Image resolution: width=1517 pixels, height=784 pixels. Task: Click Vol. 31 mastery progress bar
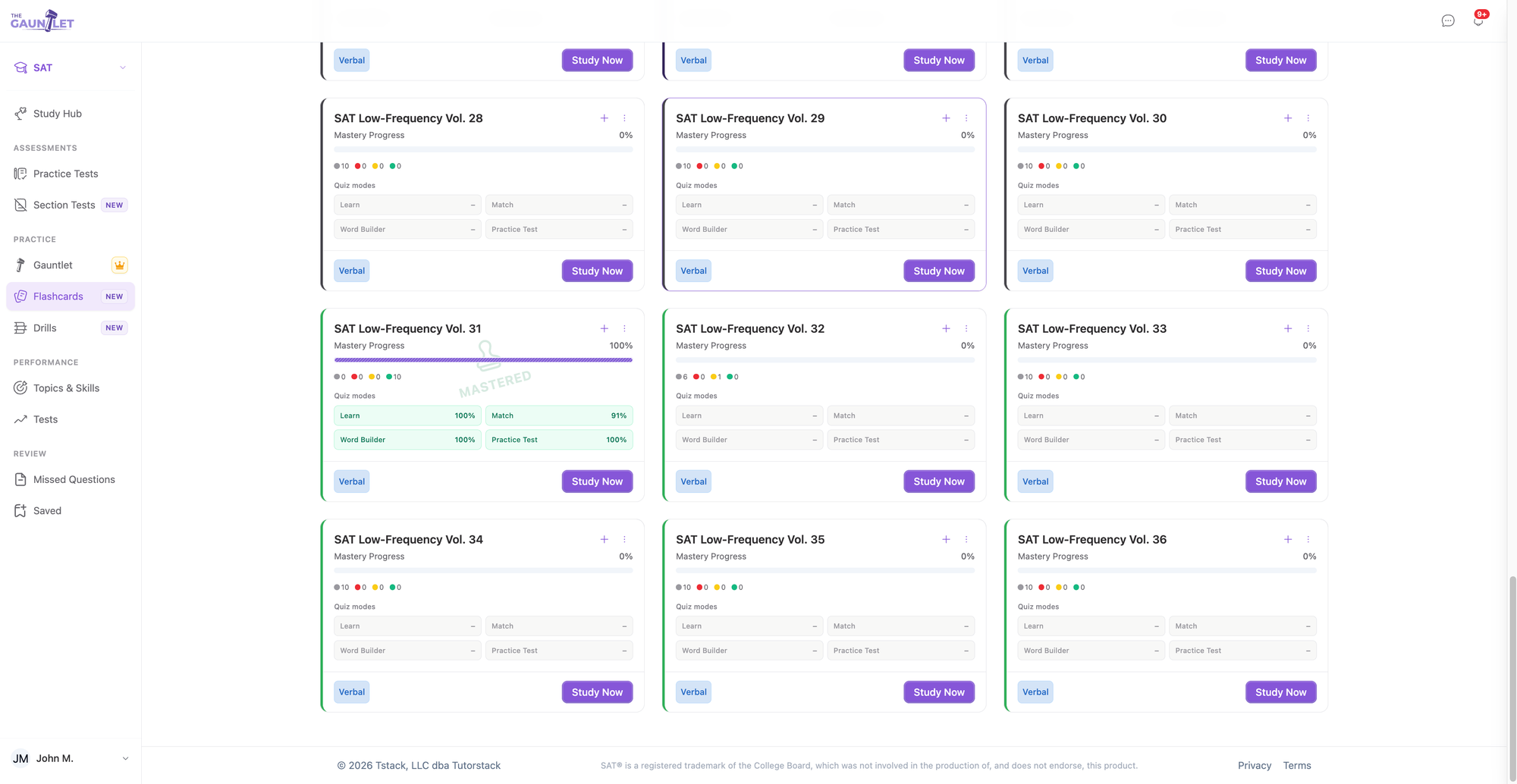(x=483, y=360)
